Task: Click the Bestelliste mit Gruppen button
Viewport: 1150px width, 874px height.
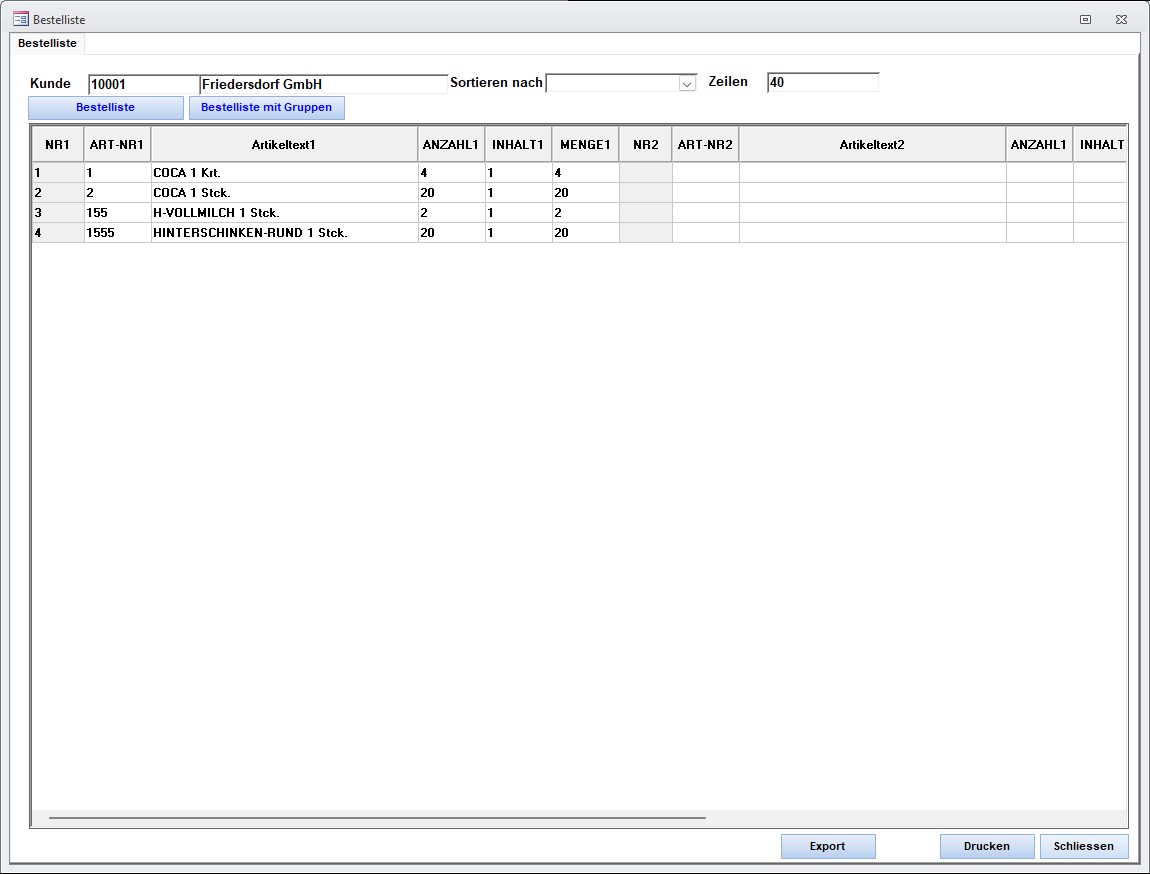Action: 266,107
